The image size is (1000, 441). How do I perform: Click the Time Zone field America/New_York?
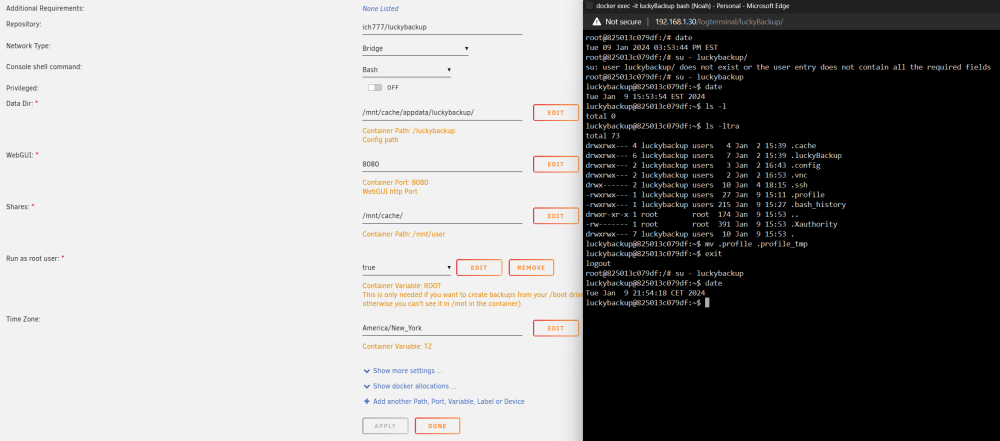click(442, 328)
